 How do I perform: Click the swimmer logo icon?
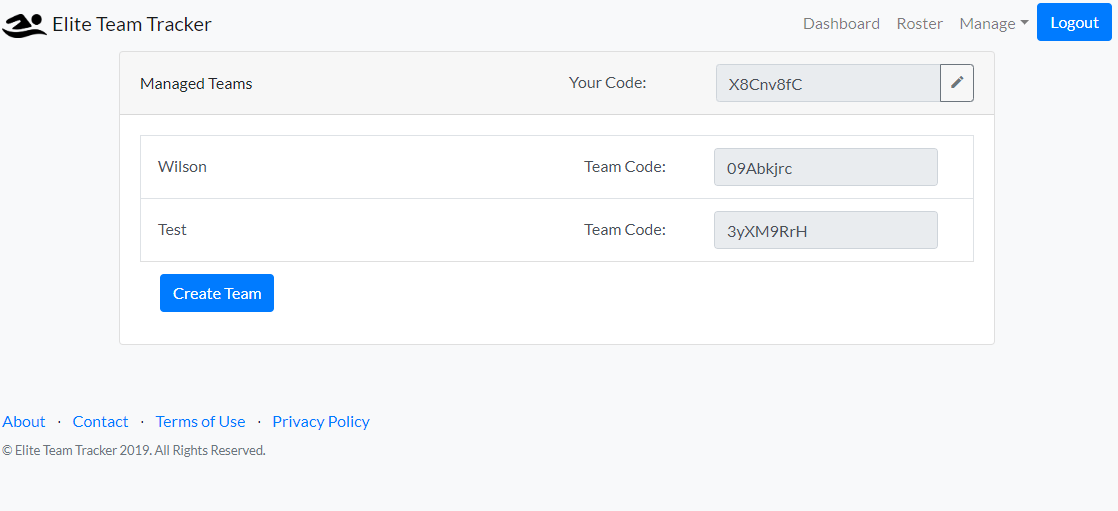[x=24, y=25]
